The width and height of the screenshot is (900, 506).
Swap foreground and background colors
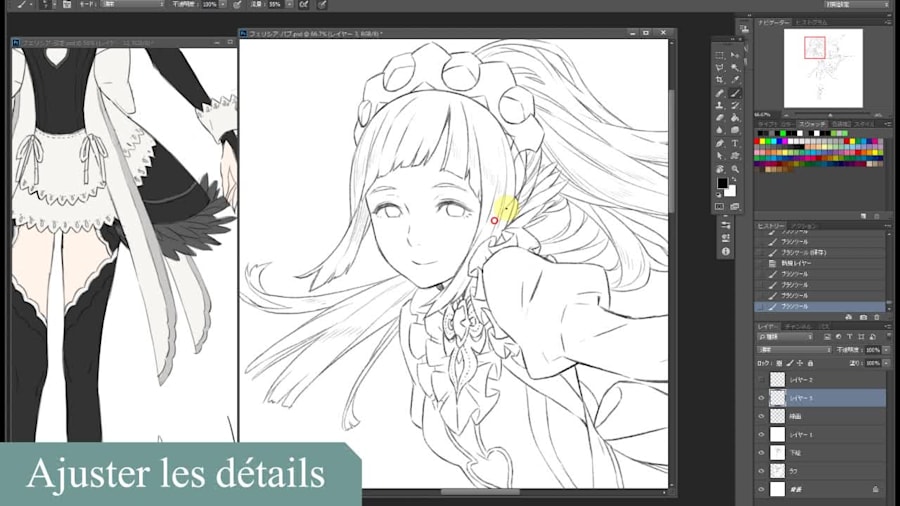click(734, 180)
